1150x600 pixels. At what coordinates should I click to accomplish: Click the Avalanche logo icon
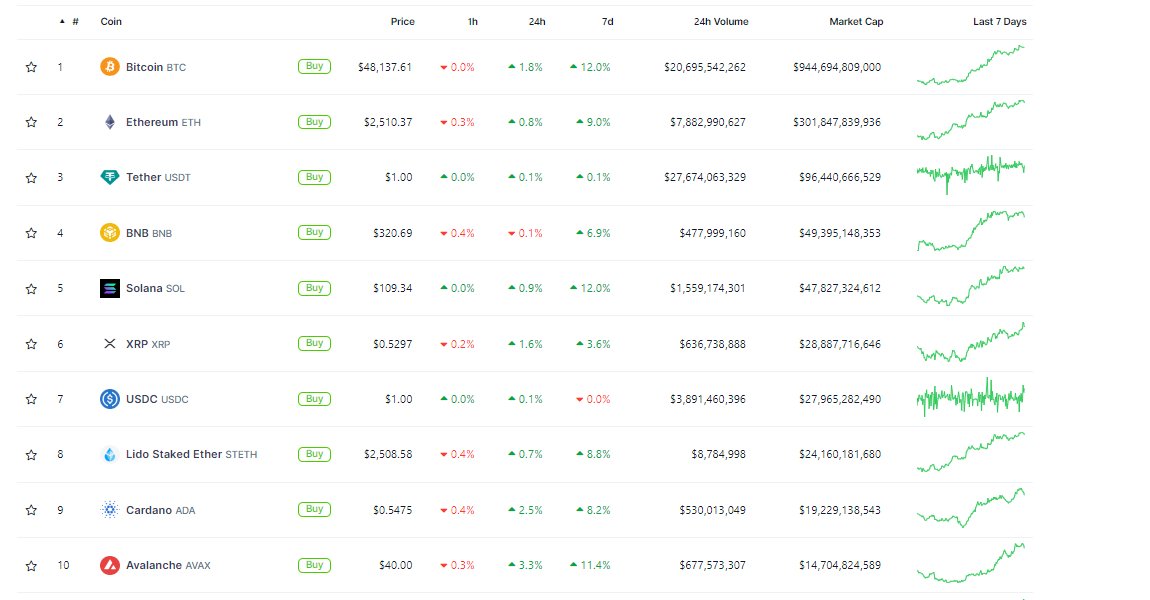[109, 565]
